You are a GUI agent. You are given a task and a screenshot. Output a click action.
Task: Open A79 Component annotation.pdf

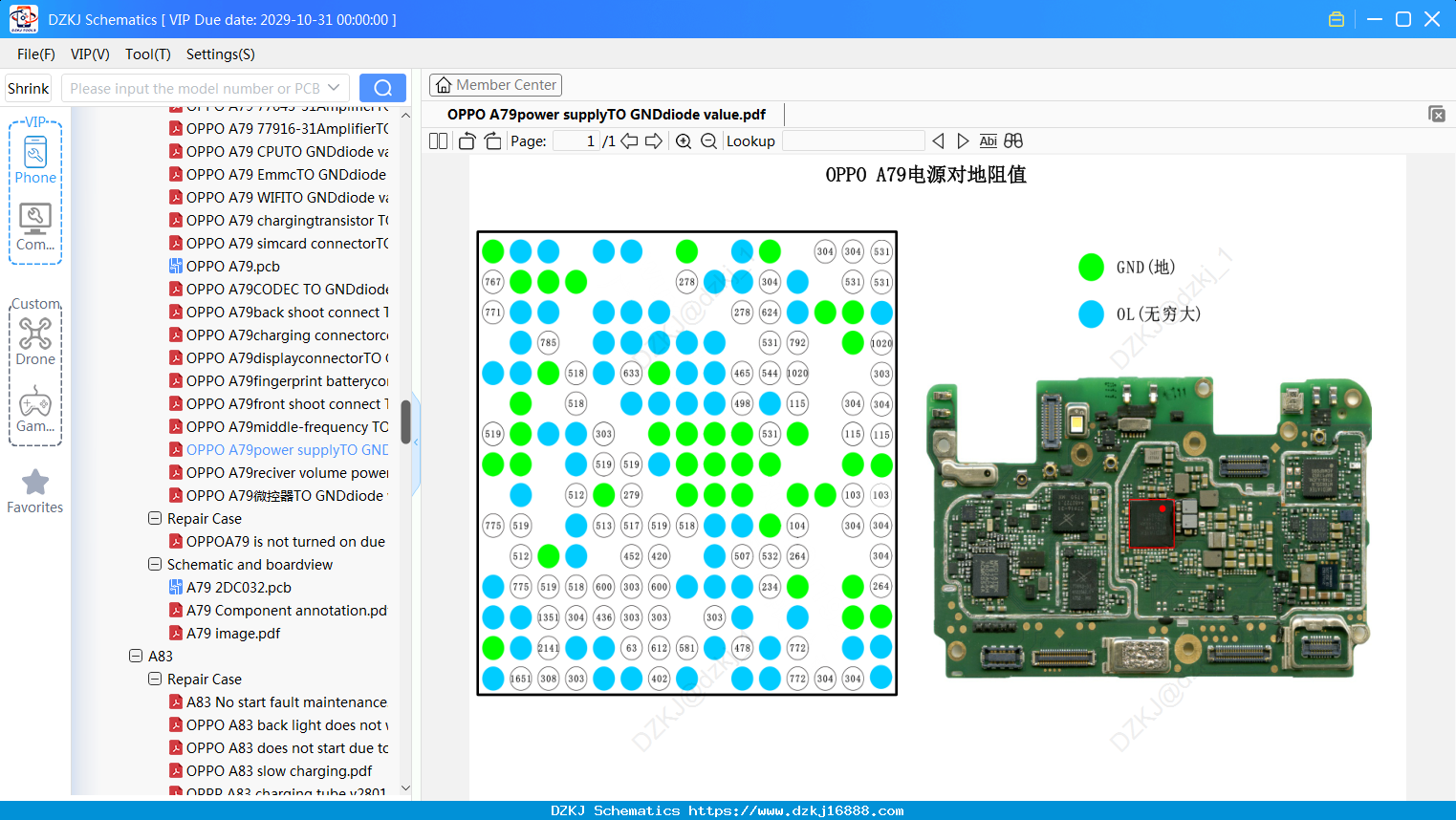click(278, 611)
